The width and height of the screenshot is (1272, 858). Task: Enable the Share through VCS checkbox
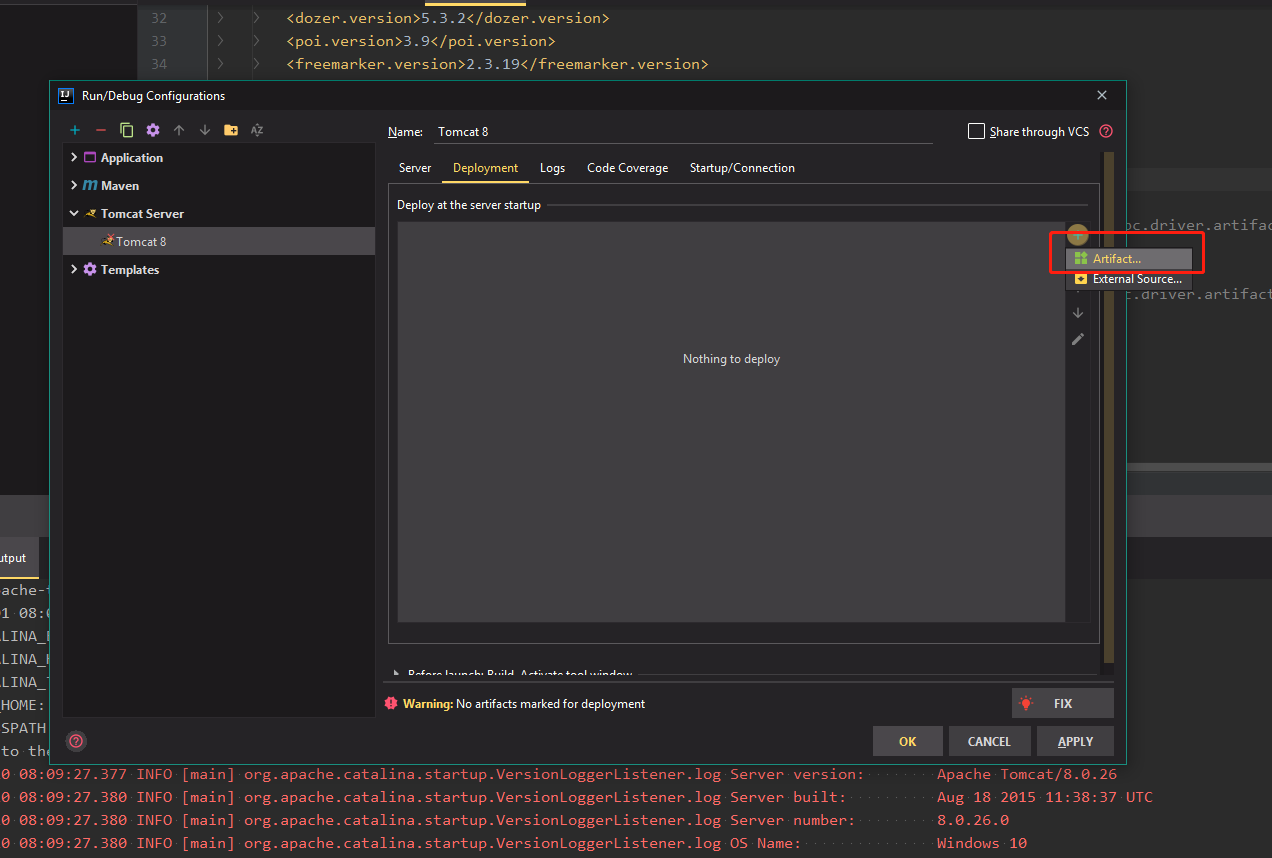tap(976, 131)
